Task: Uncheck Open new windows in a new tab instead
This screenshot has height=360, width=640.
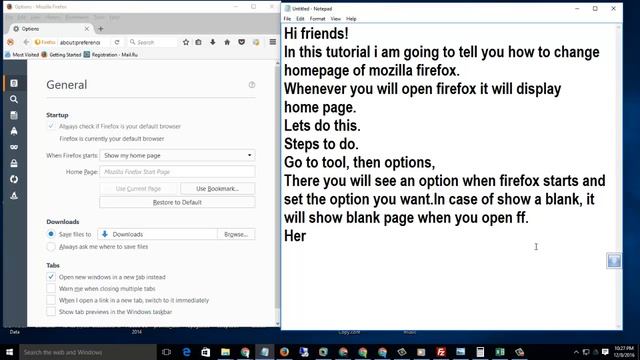Action: [51, 277]
